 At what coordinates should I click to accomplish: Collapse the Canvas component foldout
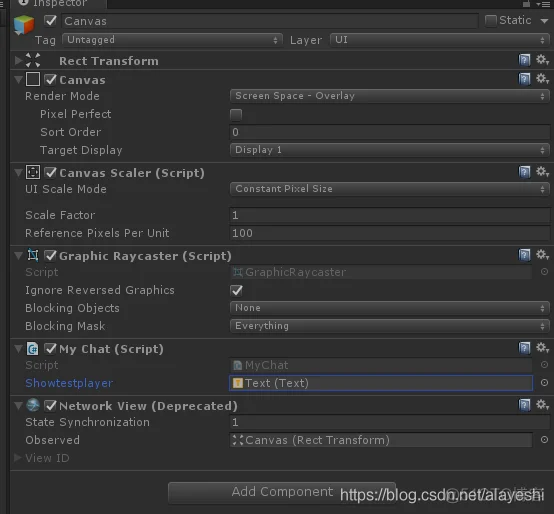[18, 79]
